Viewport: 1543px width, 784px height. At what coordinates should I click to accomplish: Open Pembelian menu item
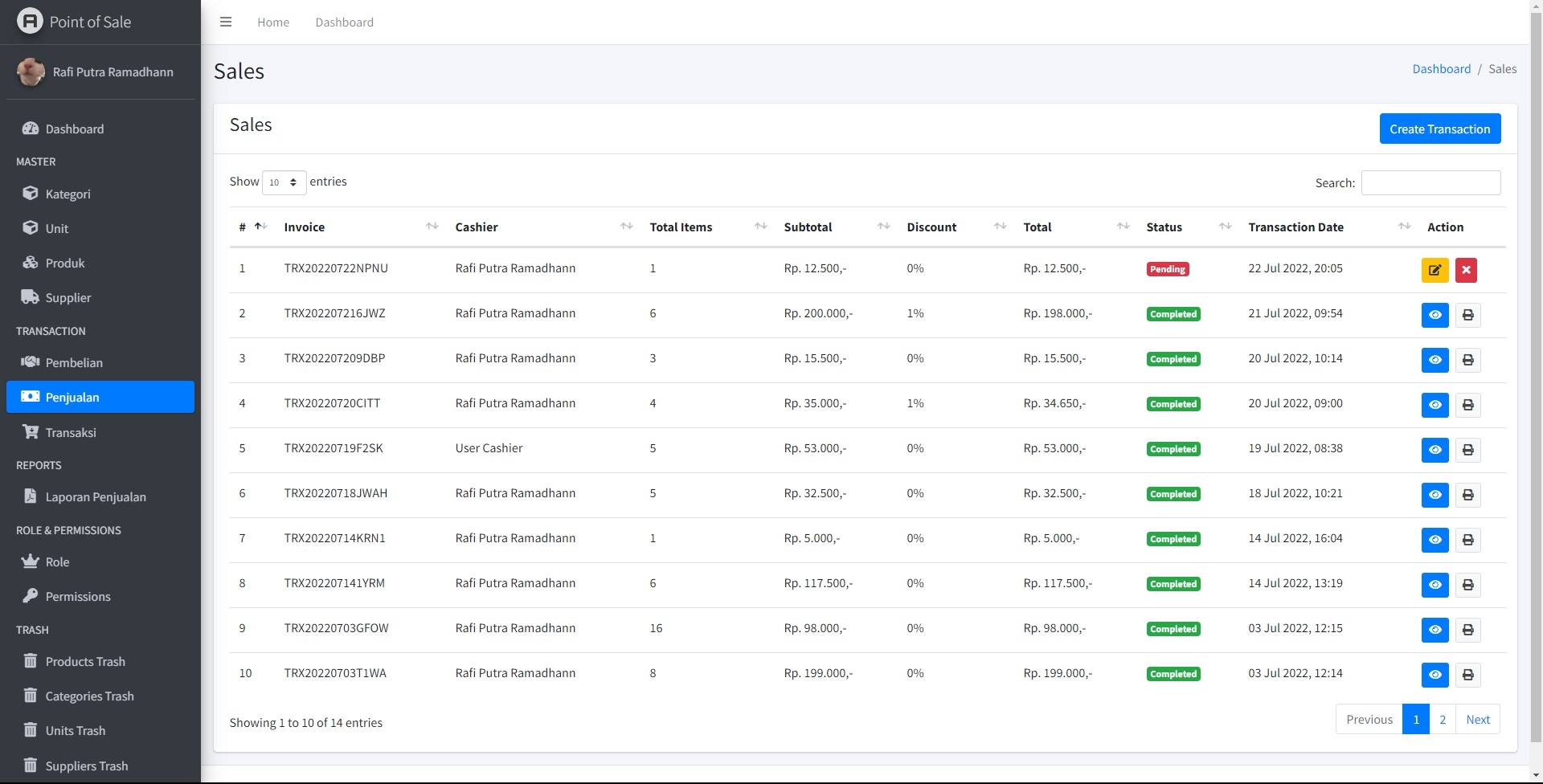[x=100, y=362]
